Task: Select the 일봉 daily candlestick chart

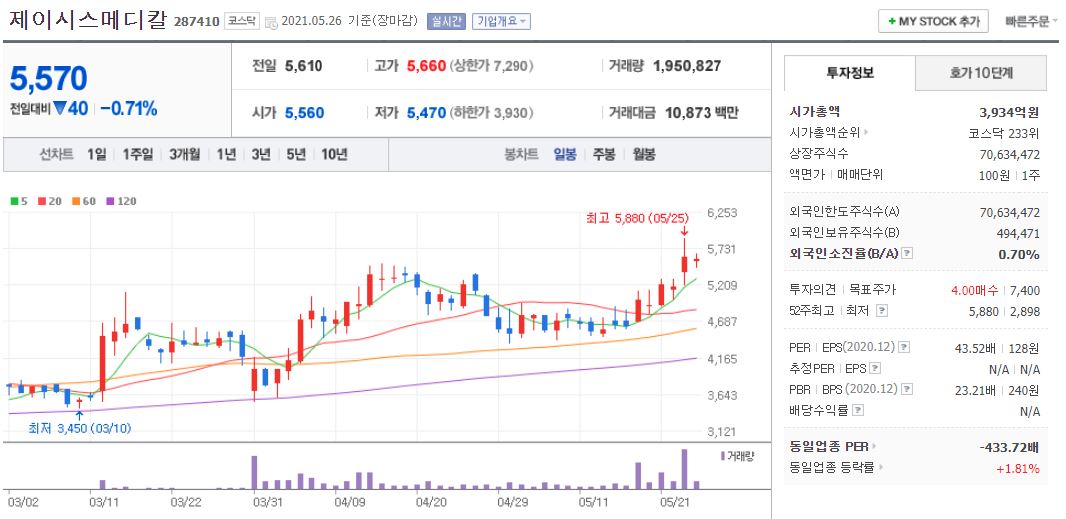Action: click(565, 154)
